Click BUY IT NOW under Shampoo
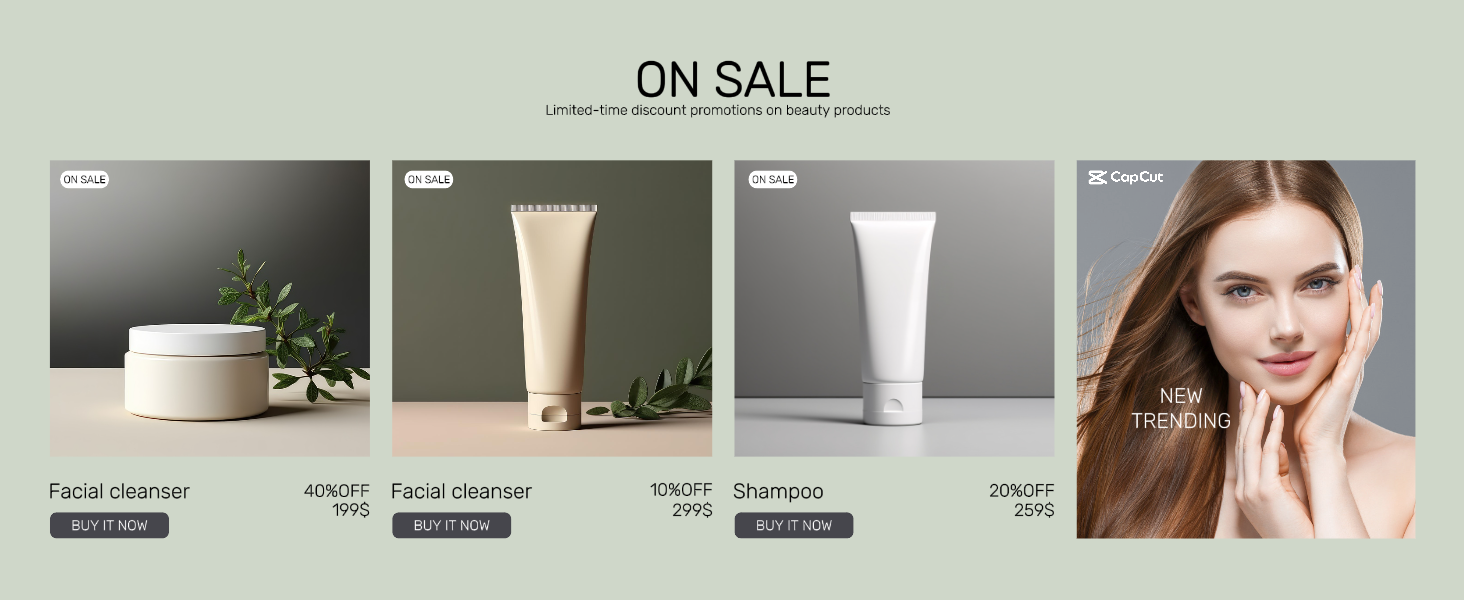Screen dimensions: 1464x600 (x=794, y=525)
